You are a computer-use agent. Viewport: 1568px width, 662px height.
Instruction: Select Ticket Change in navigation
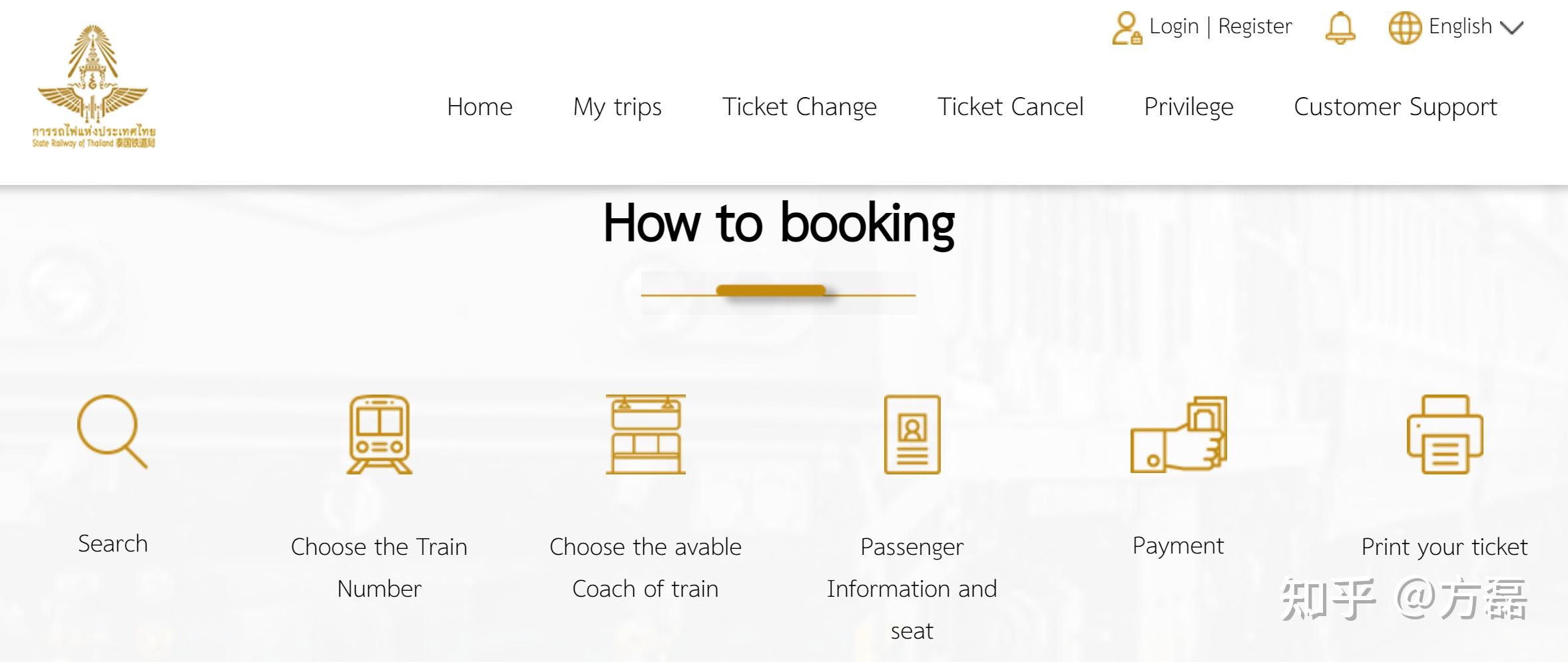click(799, 106)
